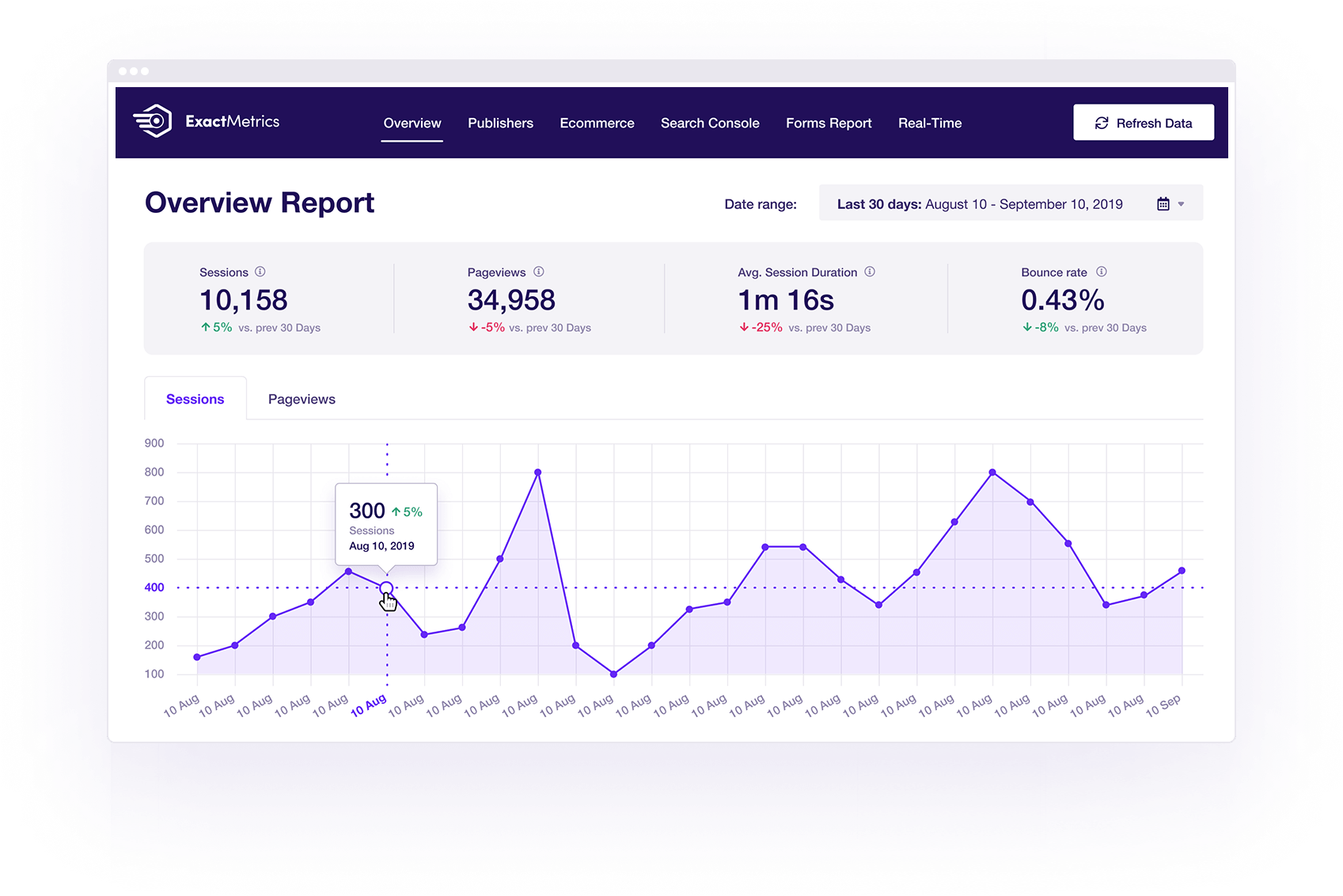This screenshot has width=1343, height=896.
Task: Click the refresh arrows icon
Action: point(1101,123)
